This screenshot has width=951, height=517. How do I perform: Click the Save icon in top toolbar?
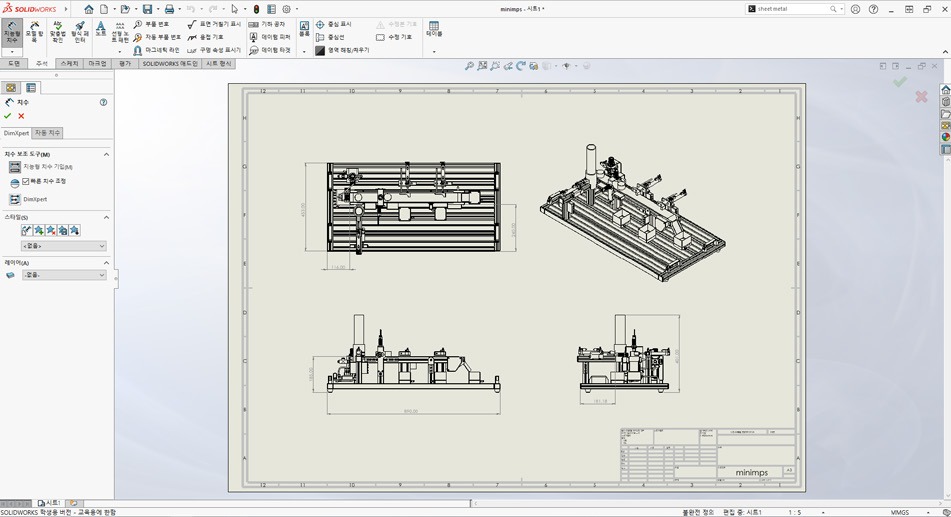click(147, 9)
